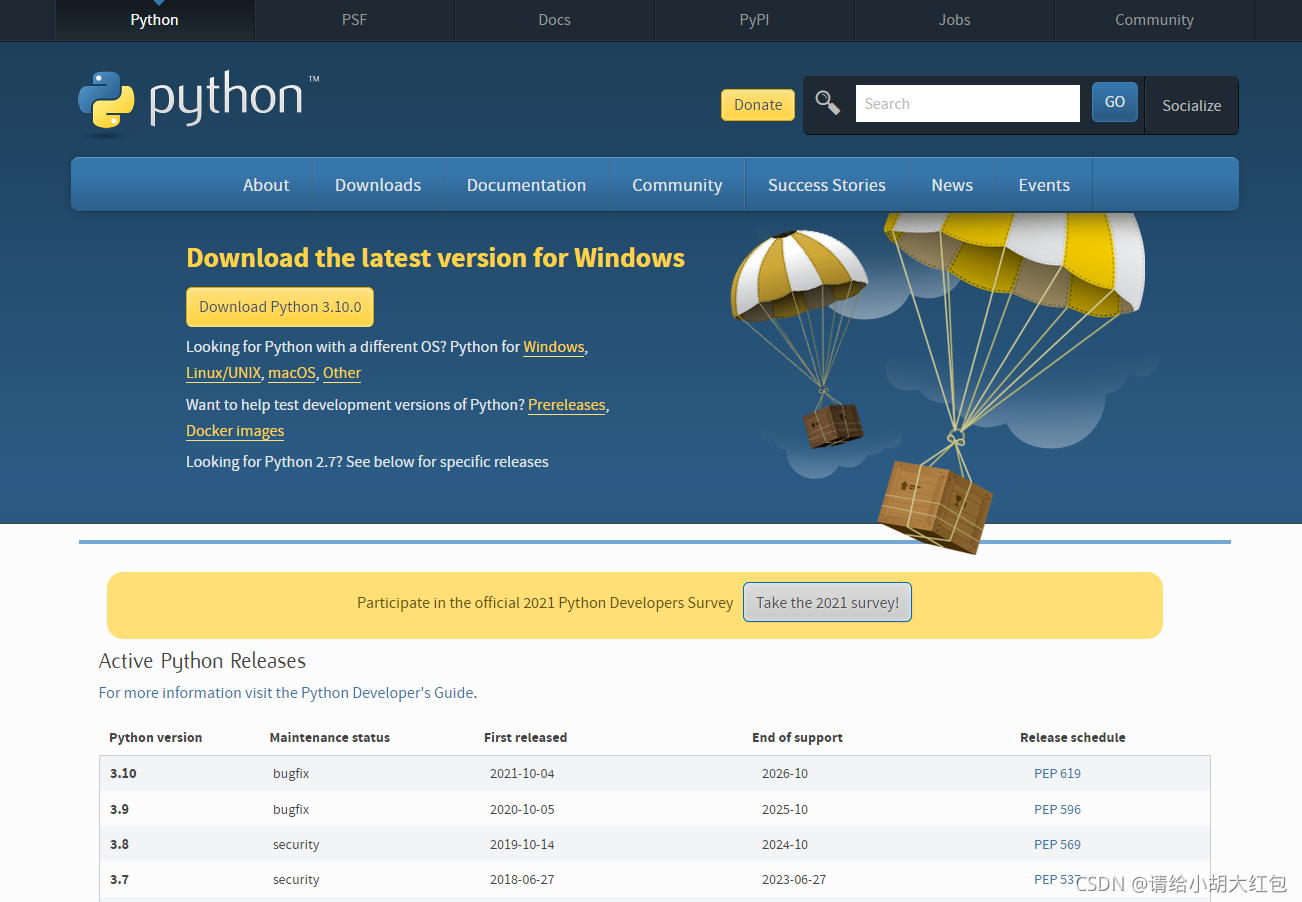Click the 3.8 Python version cell
1302x902 pixels.
119,844
